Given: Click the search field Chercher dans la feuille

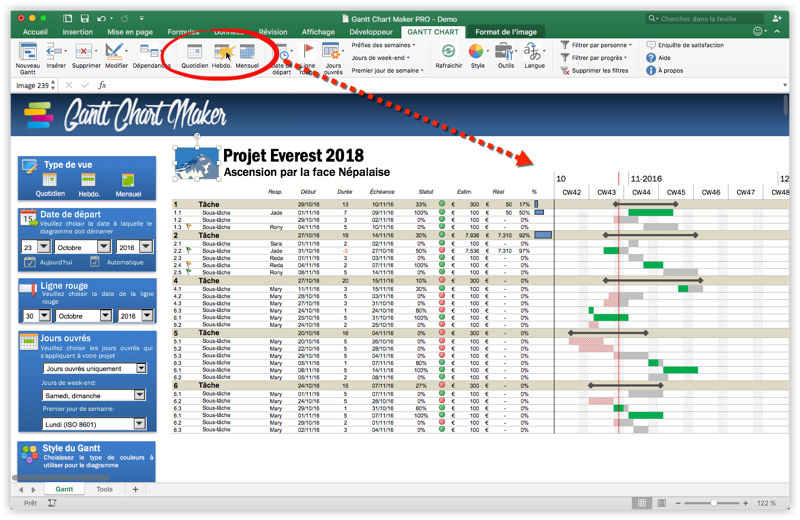Looking at the screenshot, I should tap(704, 18).
